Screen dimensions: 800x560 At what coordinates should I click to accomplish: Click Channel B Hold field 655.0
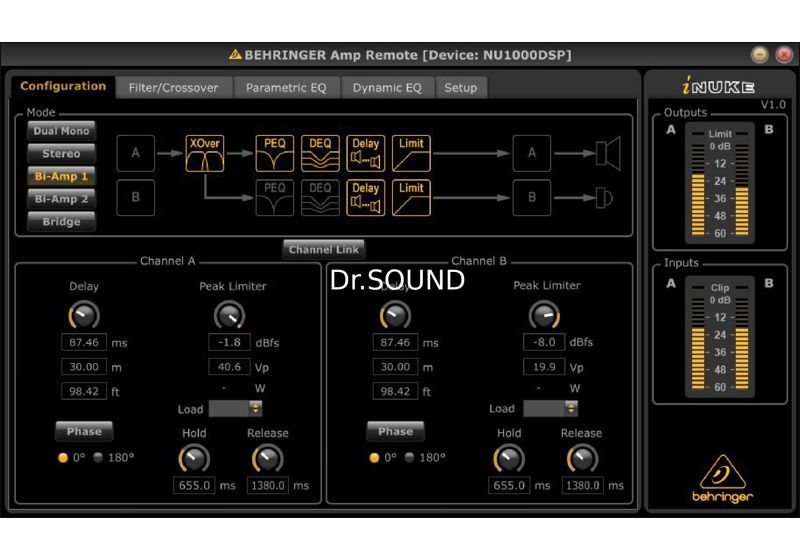[509, 485]
